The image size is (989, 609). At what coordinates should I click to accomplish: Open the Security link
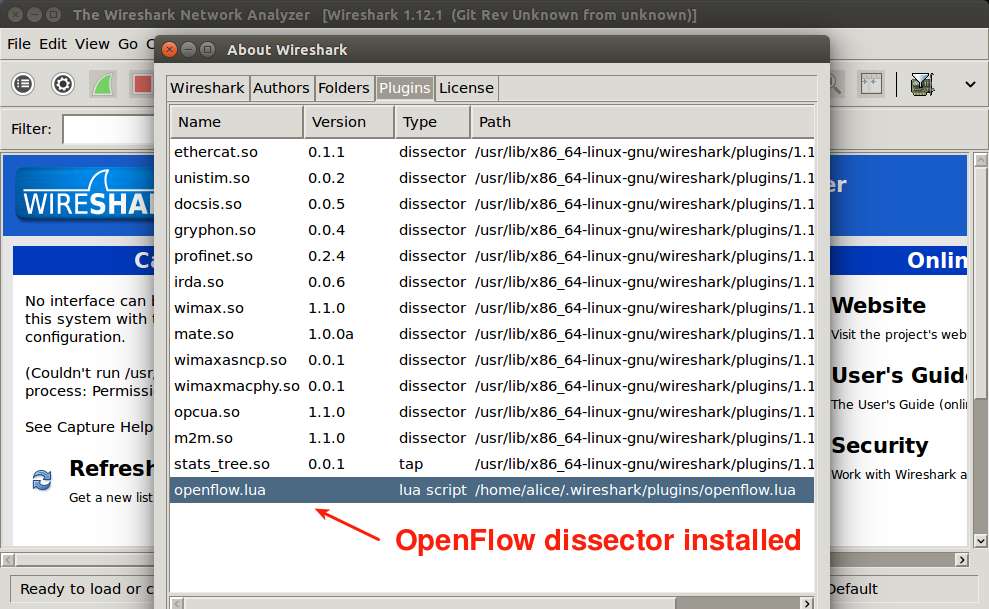tap(880, 446)
